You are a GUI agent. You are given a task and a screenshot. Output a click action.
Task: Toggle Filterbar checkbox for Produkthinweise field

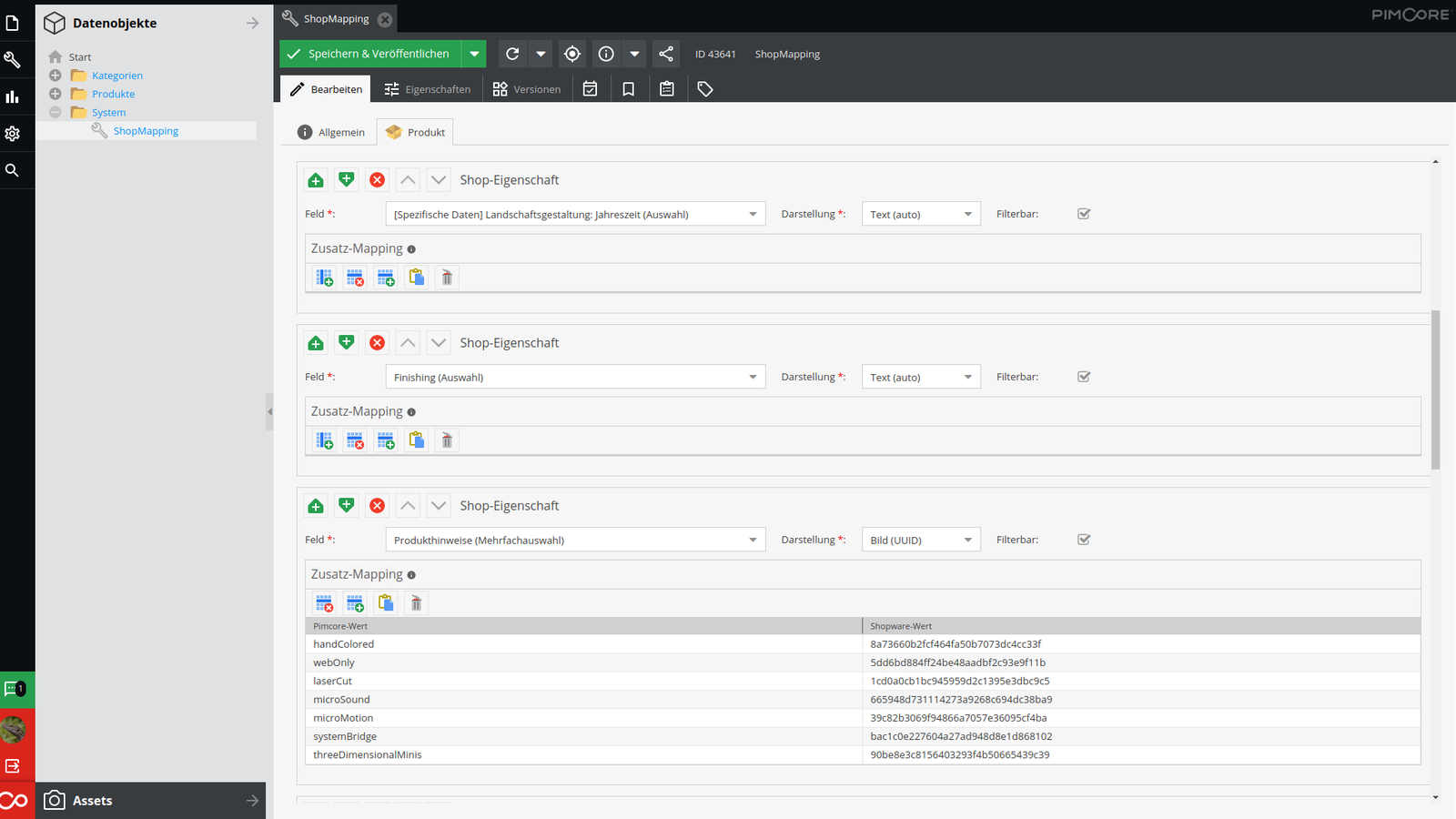click(1084, 540)
